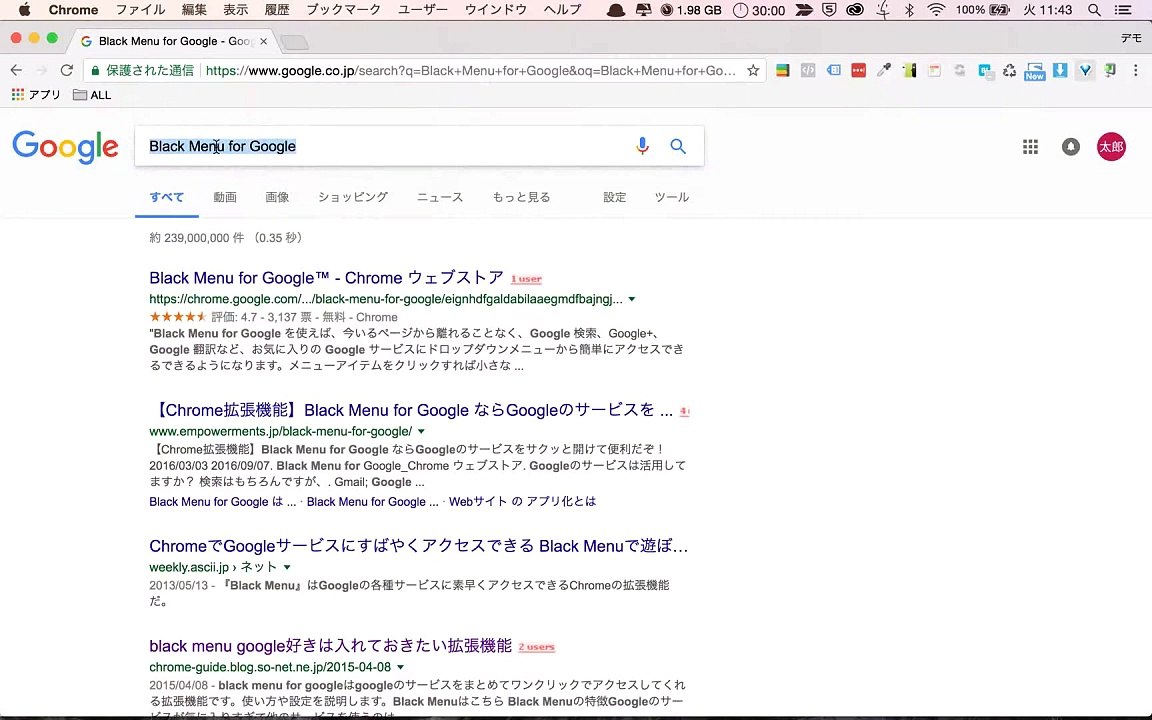Click the red 1 user badge
Screen dimensions: 1152x720
(x=526, y=279)
